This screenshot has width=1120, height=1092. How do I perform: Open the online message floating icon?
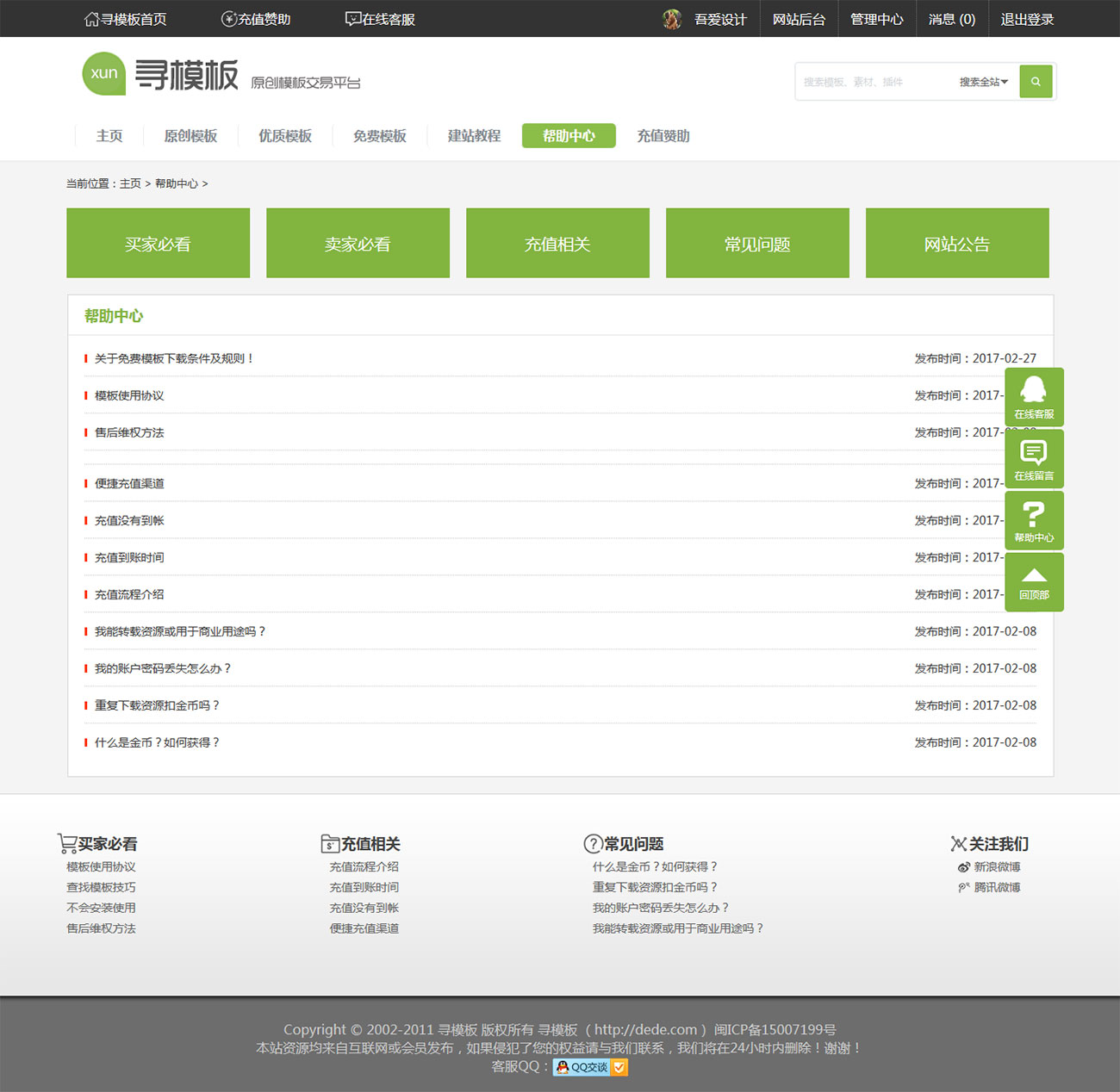1034,458
